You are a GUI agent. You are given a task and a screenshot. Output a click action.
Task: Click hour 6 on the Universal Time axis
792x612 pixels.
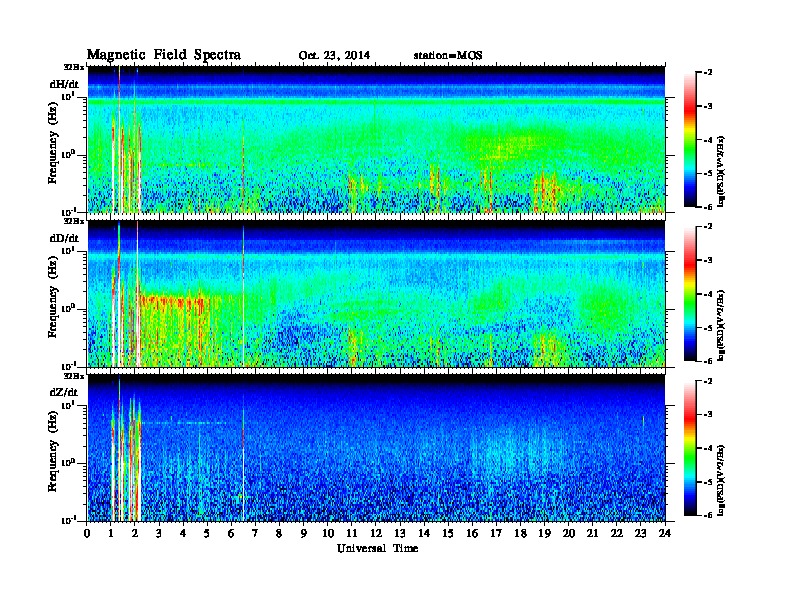coord(231,533)
